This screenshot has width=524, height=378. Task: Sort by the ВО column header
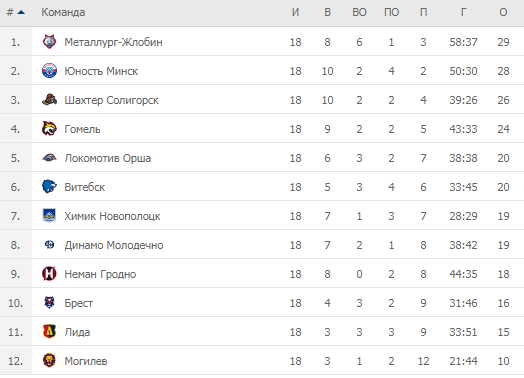pos(359,12)
